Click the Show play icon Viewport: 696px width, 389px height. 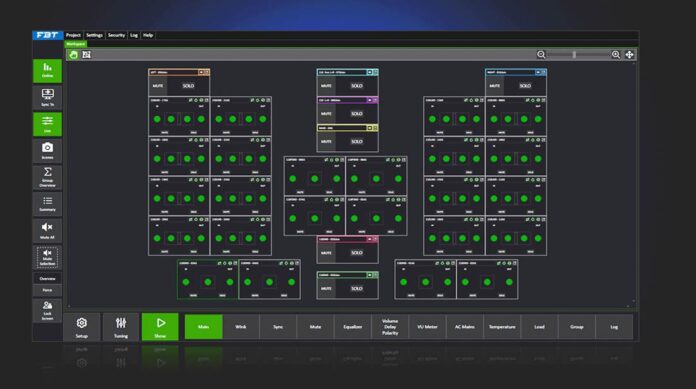point(160,327)
